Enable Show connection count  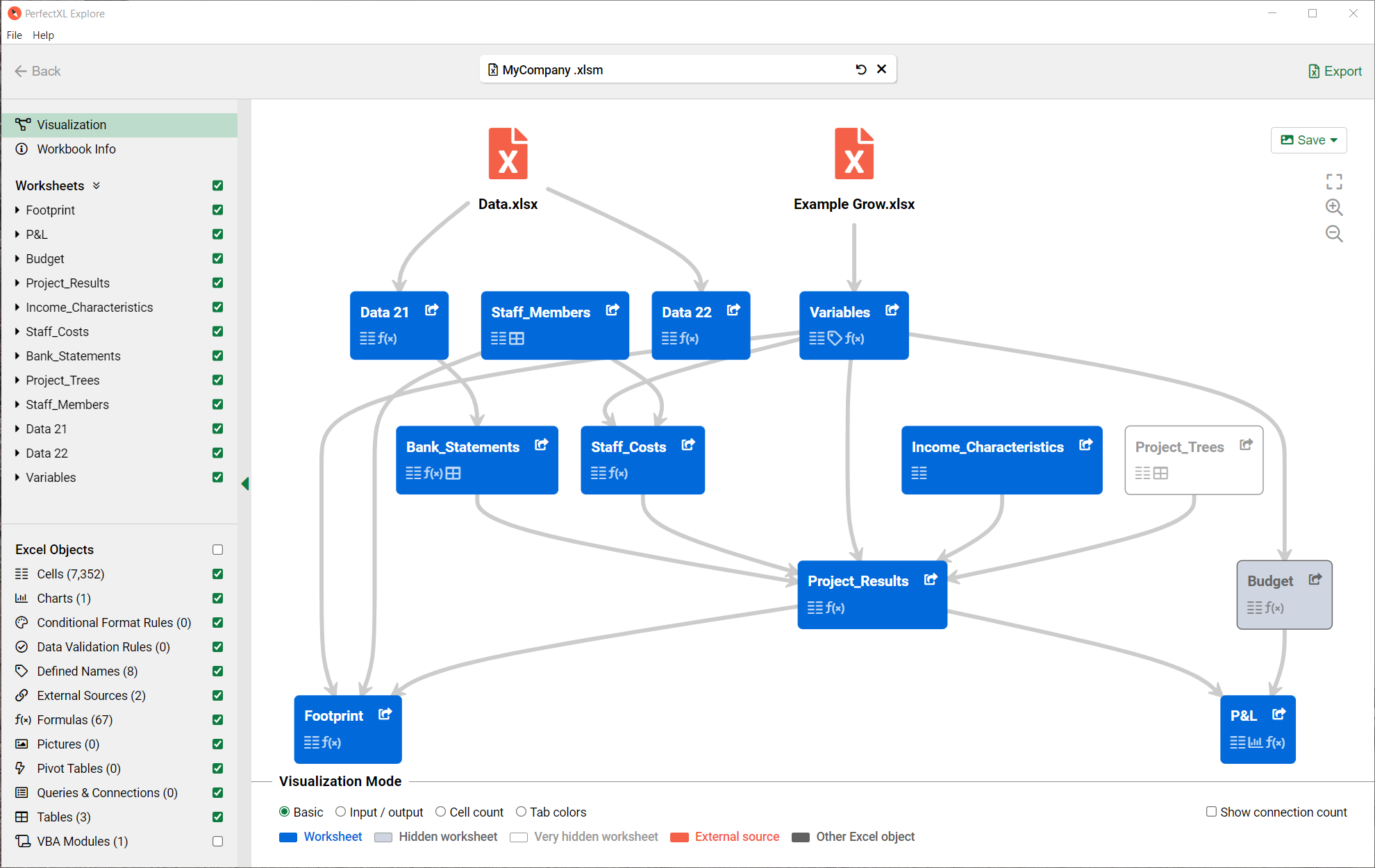point(1276,812)
